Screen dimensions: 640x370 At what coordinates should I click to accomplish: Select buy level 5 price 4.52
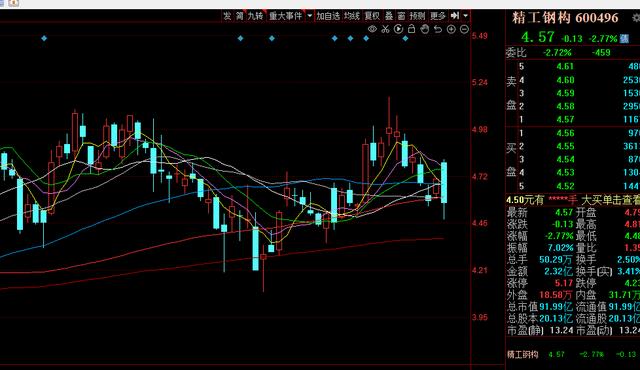coord(565,186)
